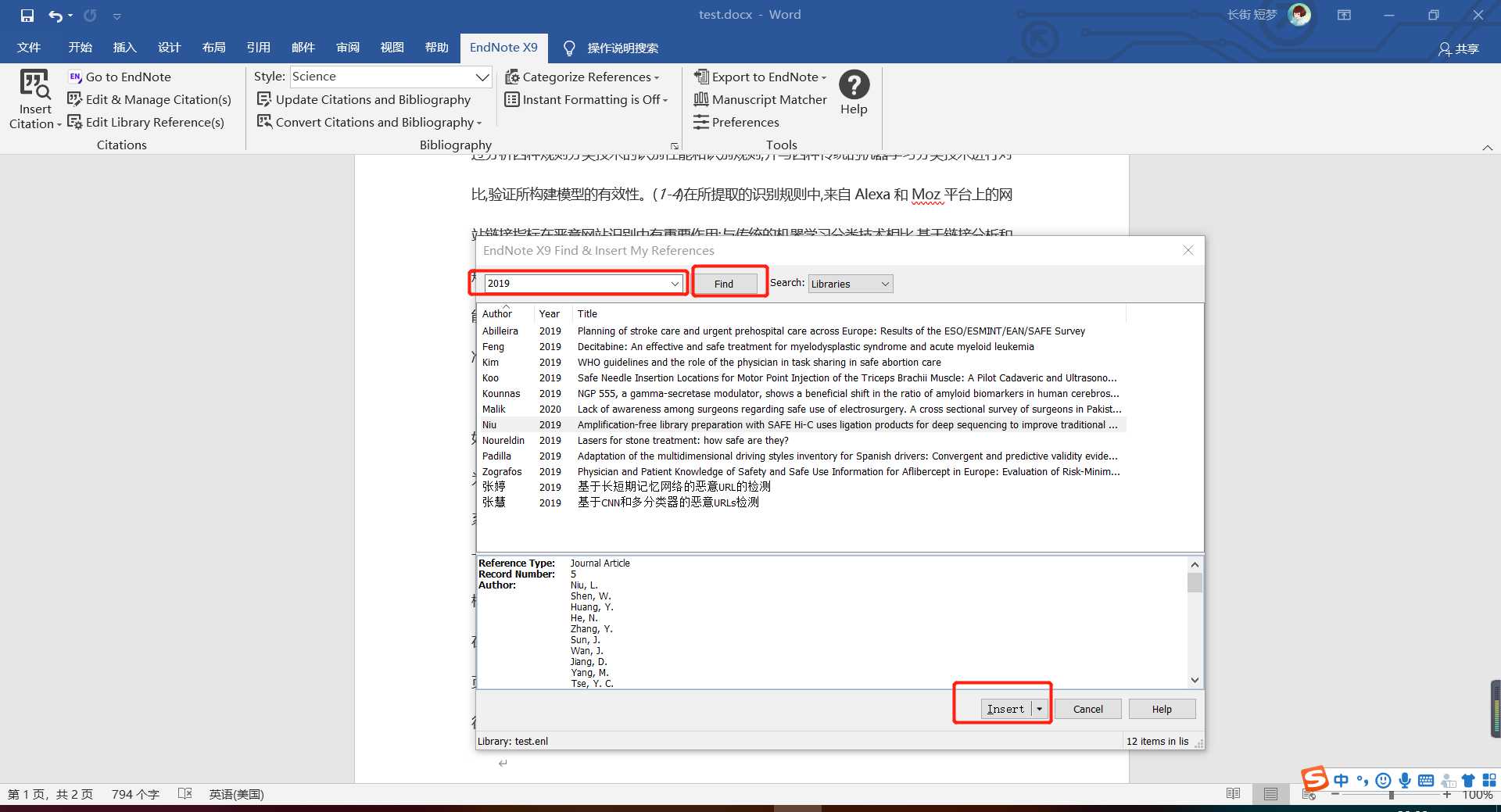Click Sogou microphone voice input icon

pos(1405,780)
